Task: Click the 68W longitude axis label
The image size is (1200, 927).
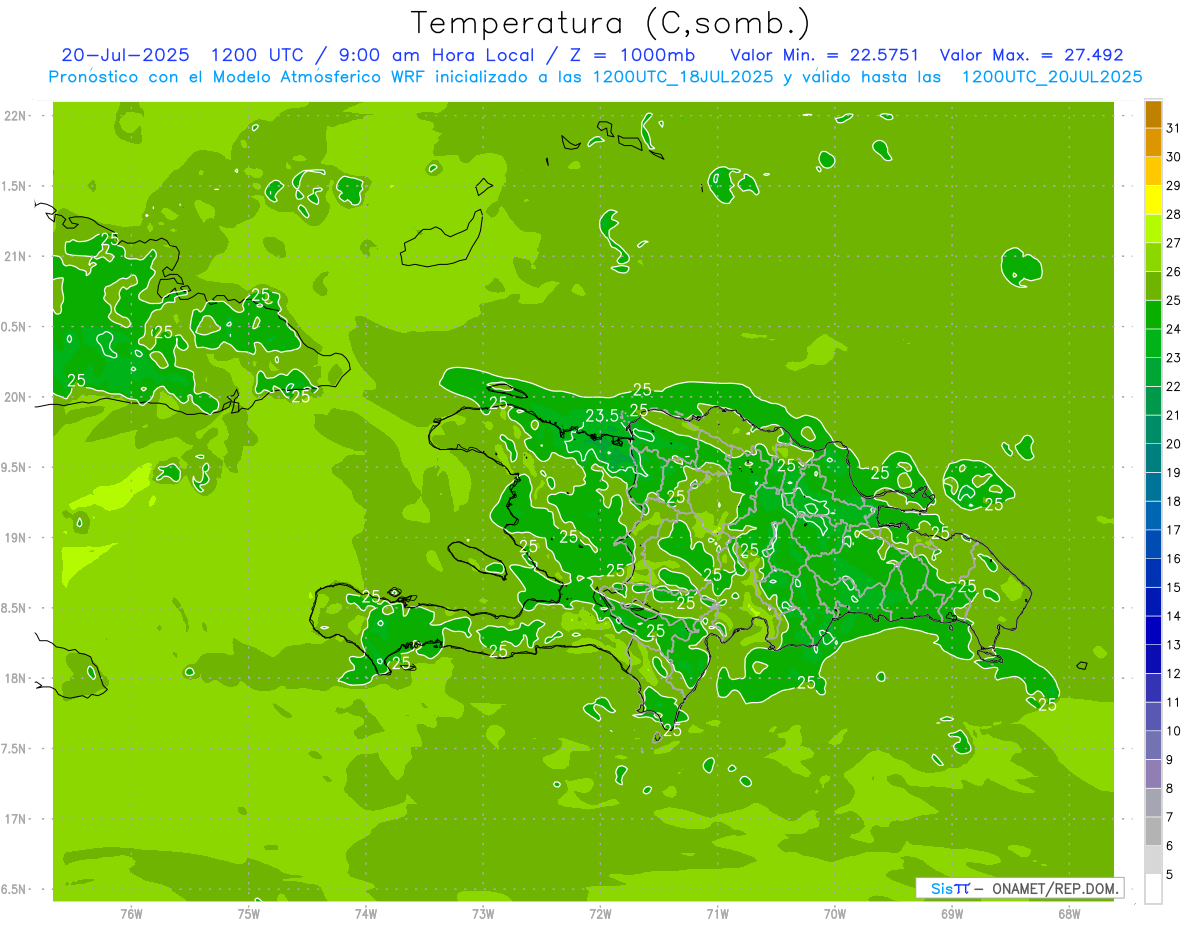Action: coord(1068,912)
